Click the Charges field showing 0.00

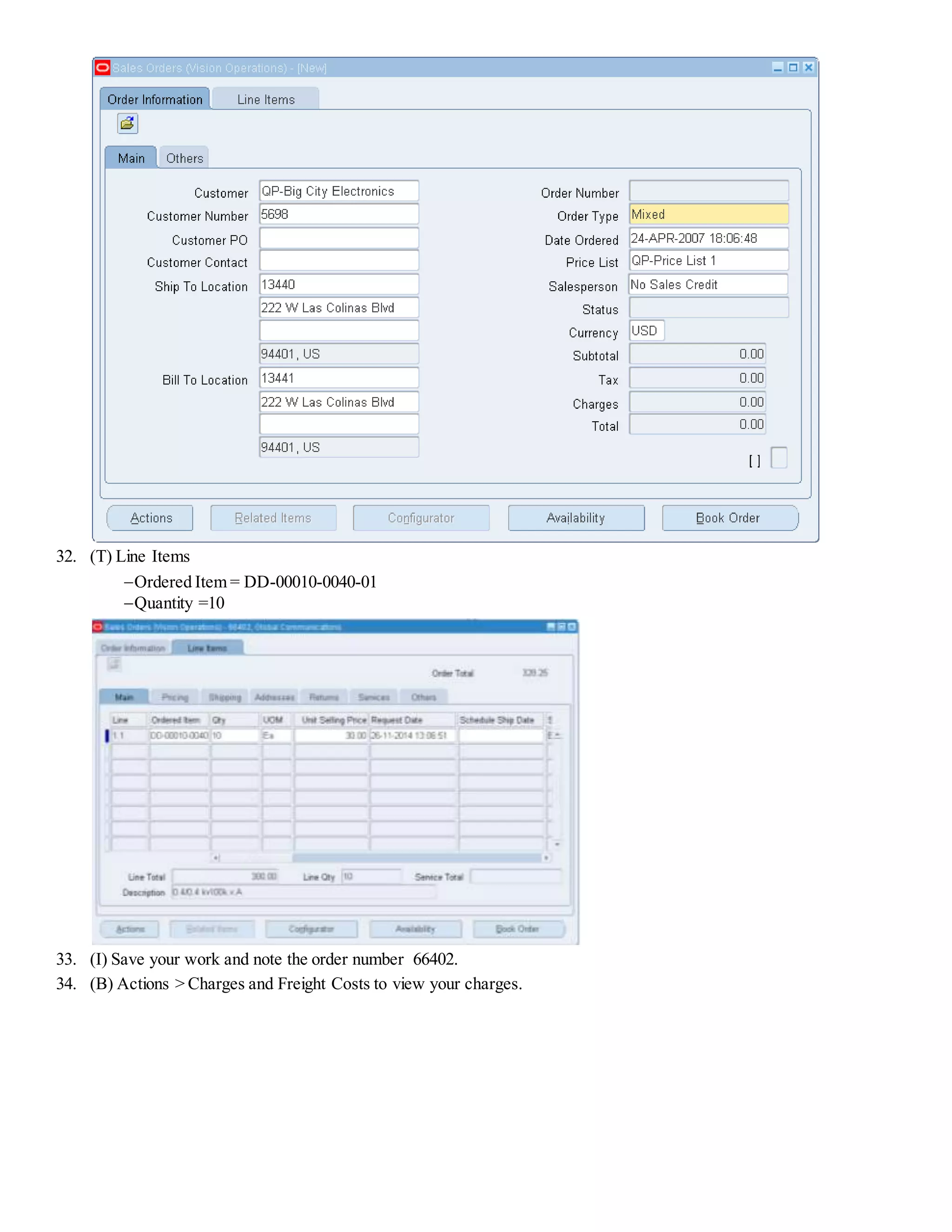[698, 402]
